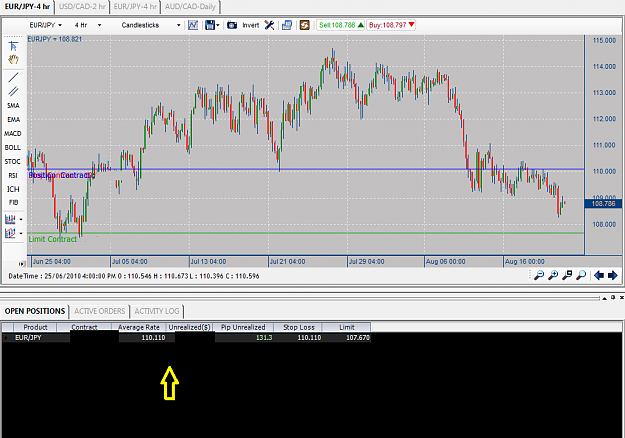Click Sell 108.786 price button
Viewport: 625px width, 438px height.
click(341, 25)
